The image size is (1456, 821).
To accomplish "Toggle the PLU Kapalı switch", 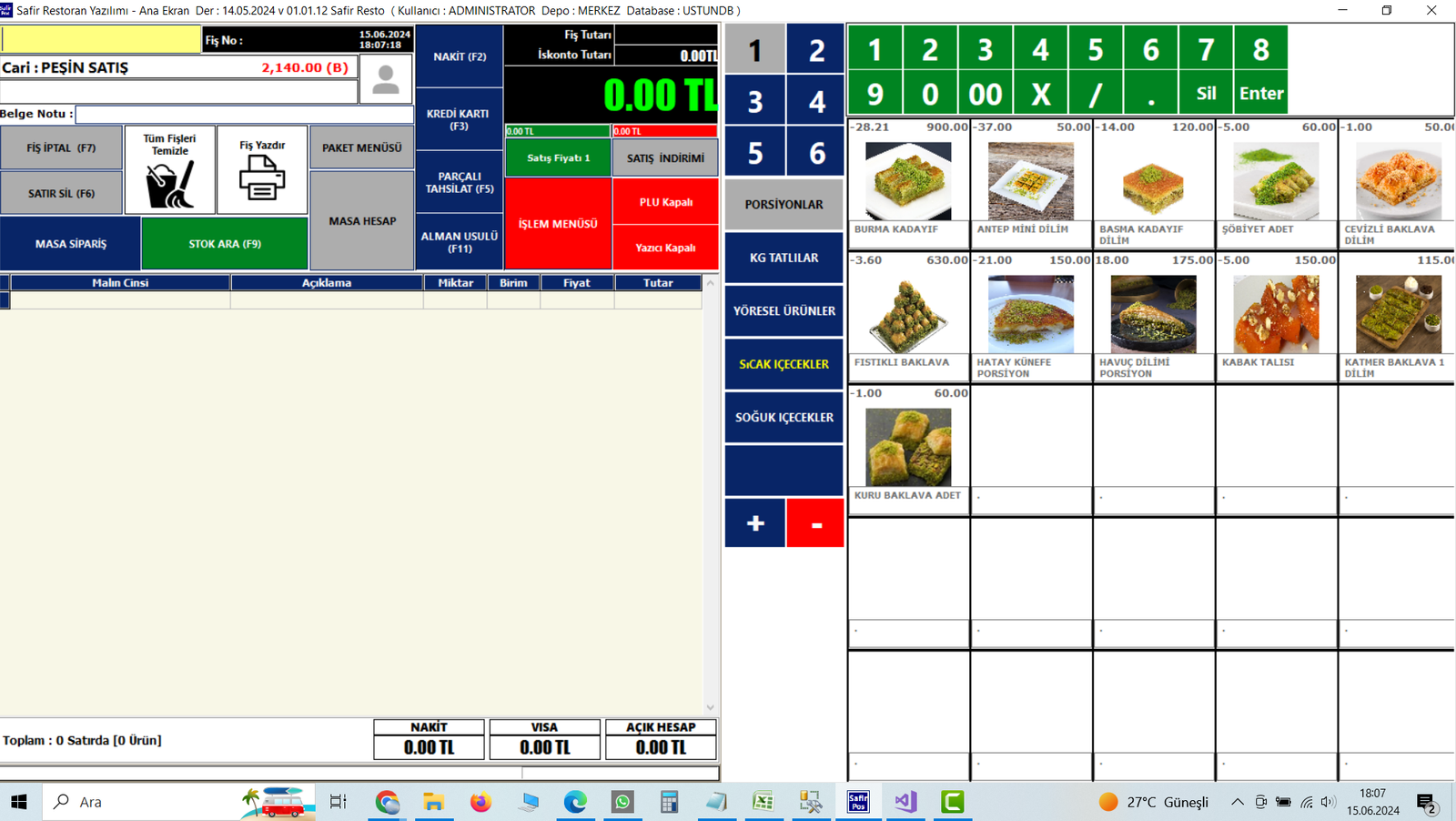I will (x=665, y=202).
